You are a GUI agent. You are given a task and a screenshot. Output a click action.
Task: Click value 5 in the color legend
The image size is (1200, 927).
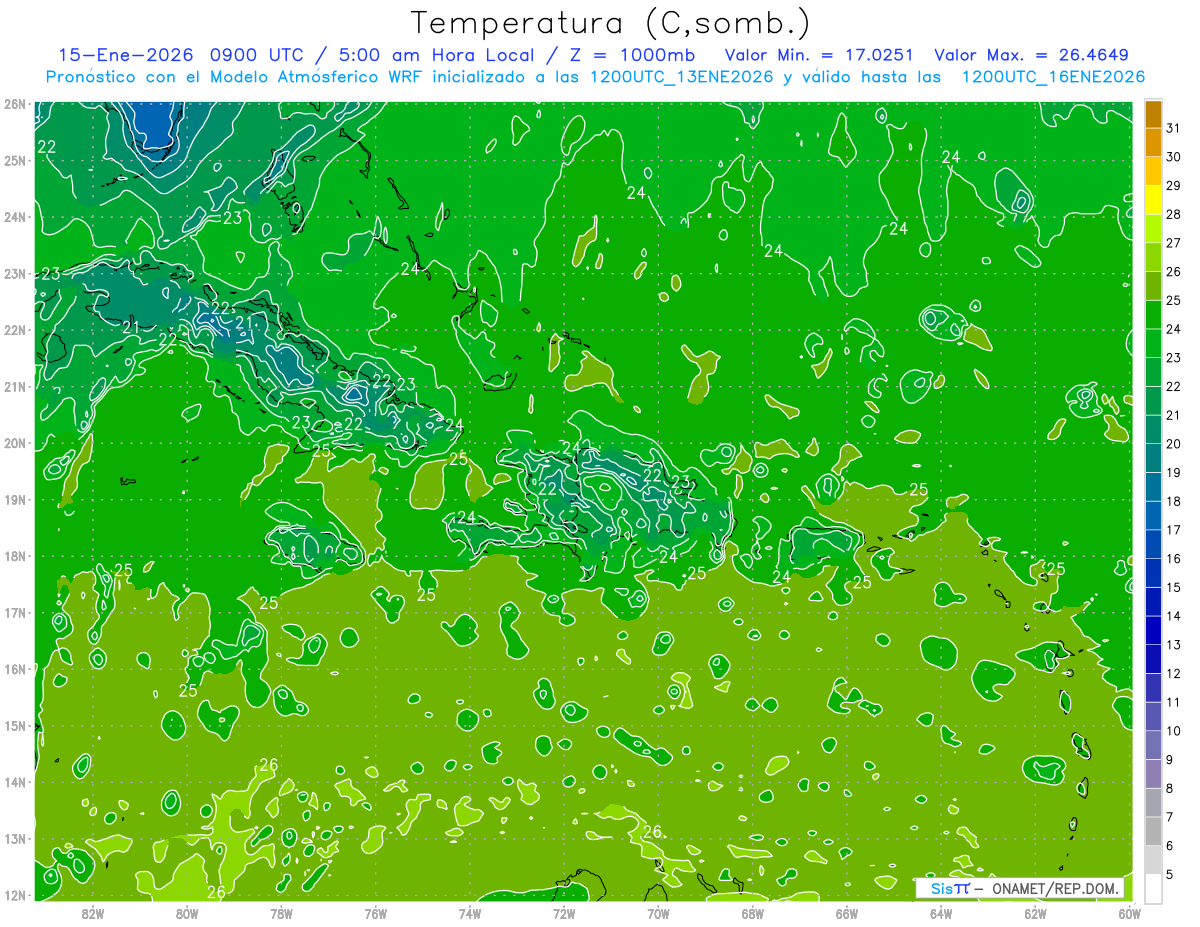1170,874
